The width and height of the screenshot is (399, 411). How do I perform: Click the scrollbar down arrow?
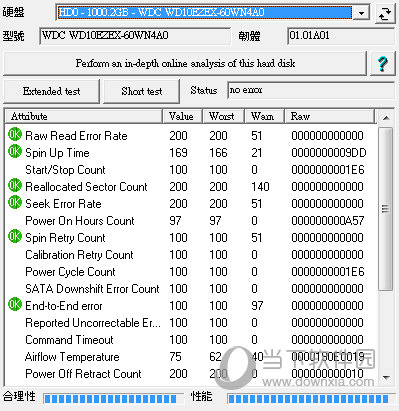click(386, 377)
